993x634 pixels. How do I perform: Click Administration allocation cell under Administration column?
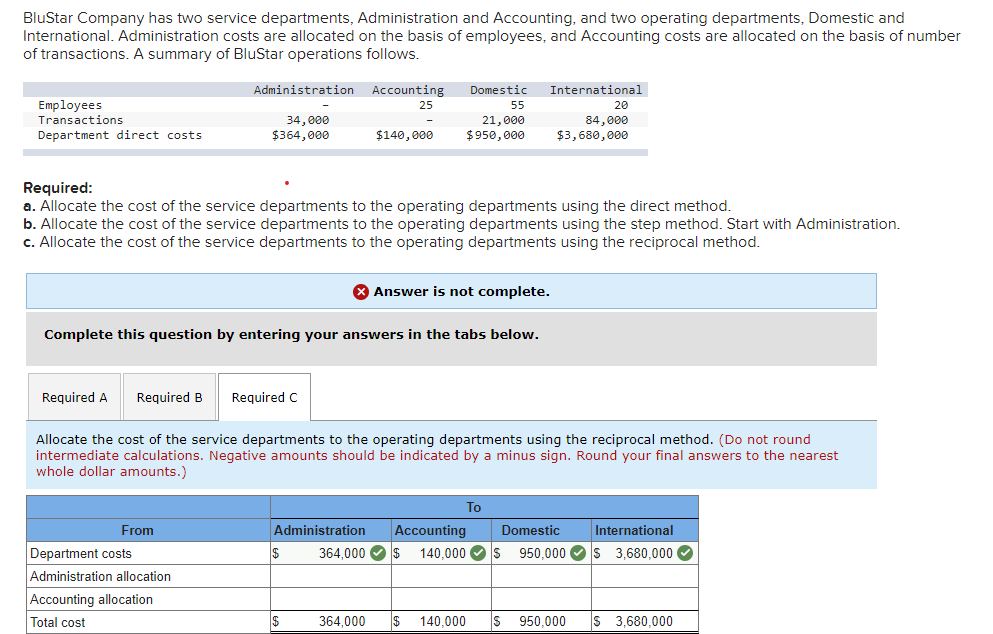click(x=331, y=576)
